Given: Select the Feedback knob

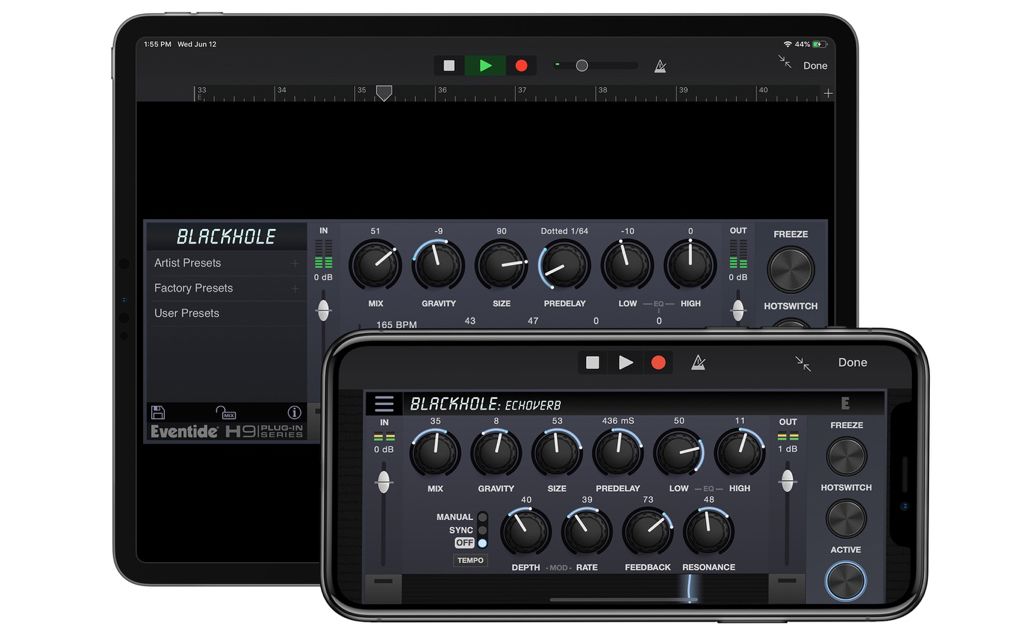Looking at the screenshot, I should 647,532.
